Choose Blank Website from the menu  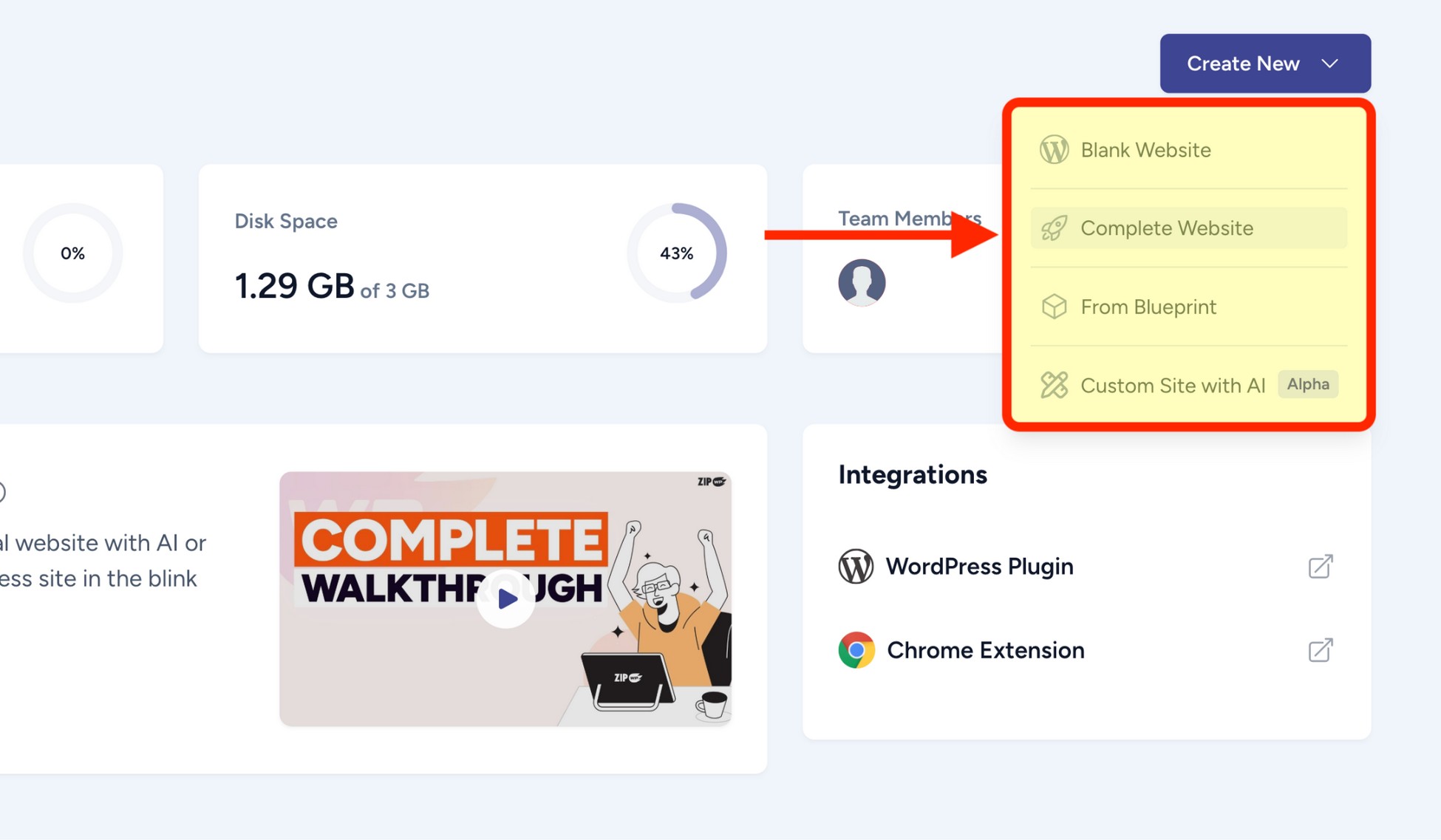[1145, 149]
